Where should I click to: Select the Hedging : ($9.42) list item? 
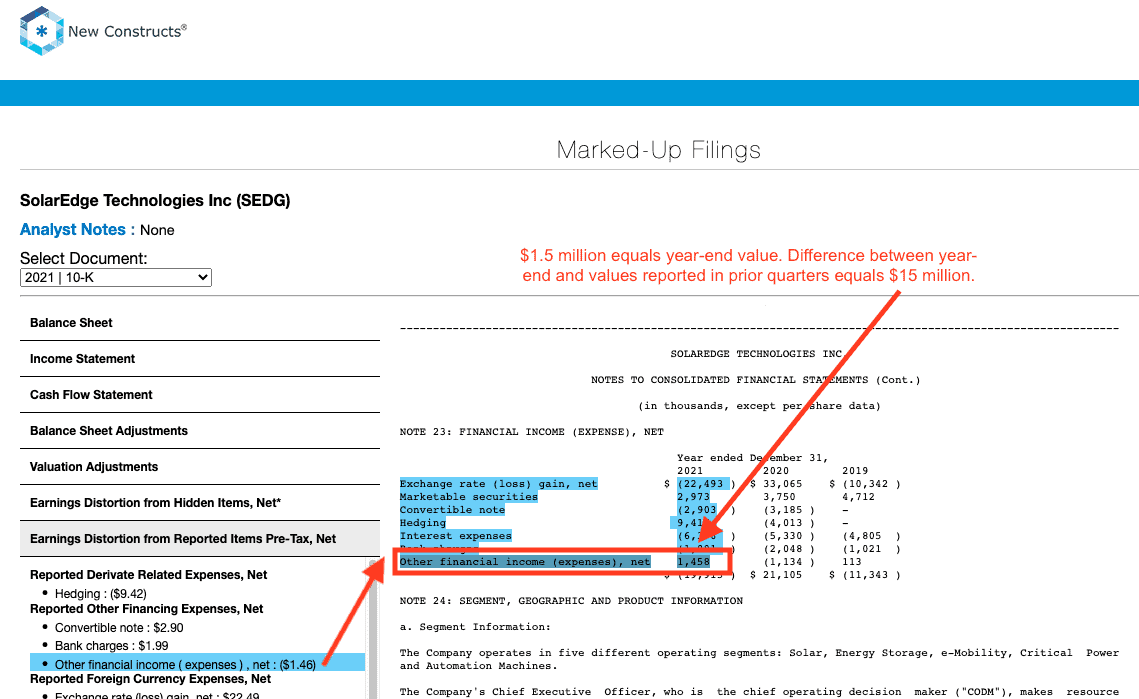(x=101, y=594)
